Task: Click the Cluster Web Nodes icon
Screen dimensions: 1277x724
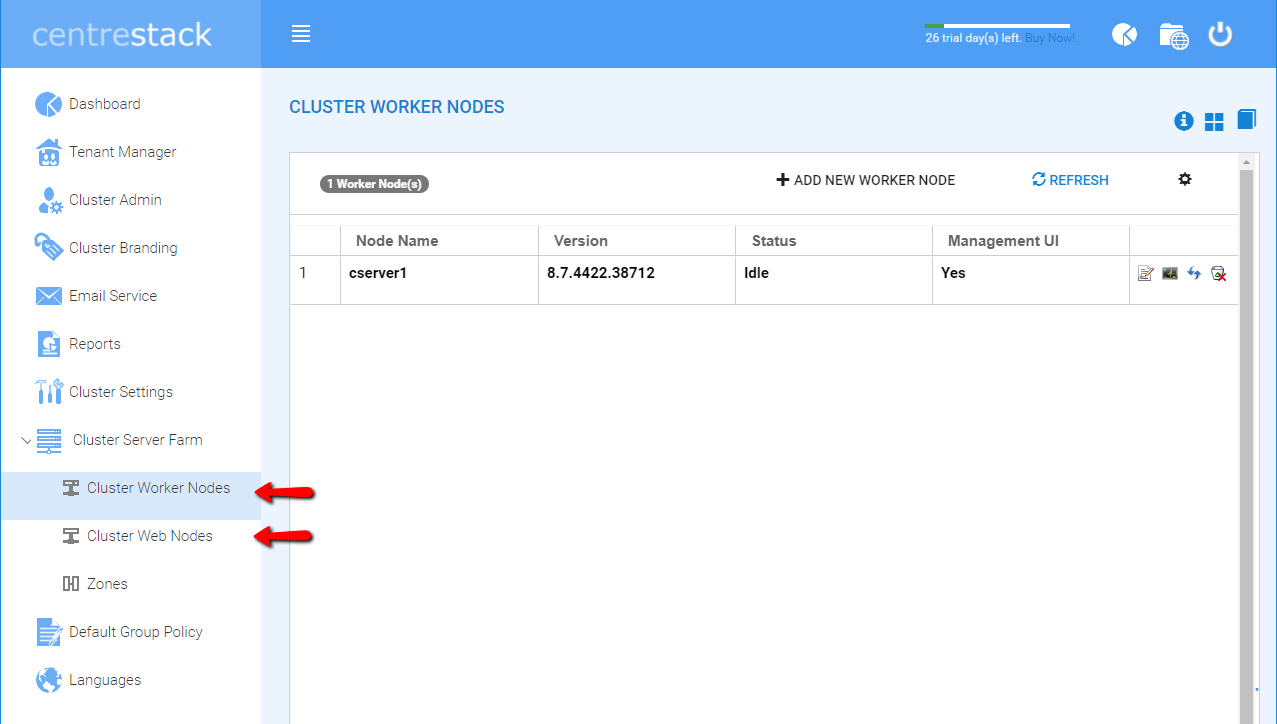Action: click(71, 536)
